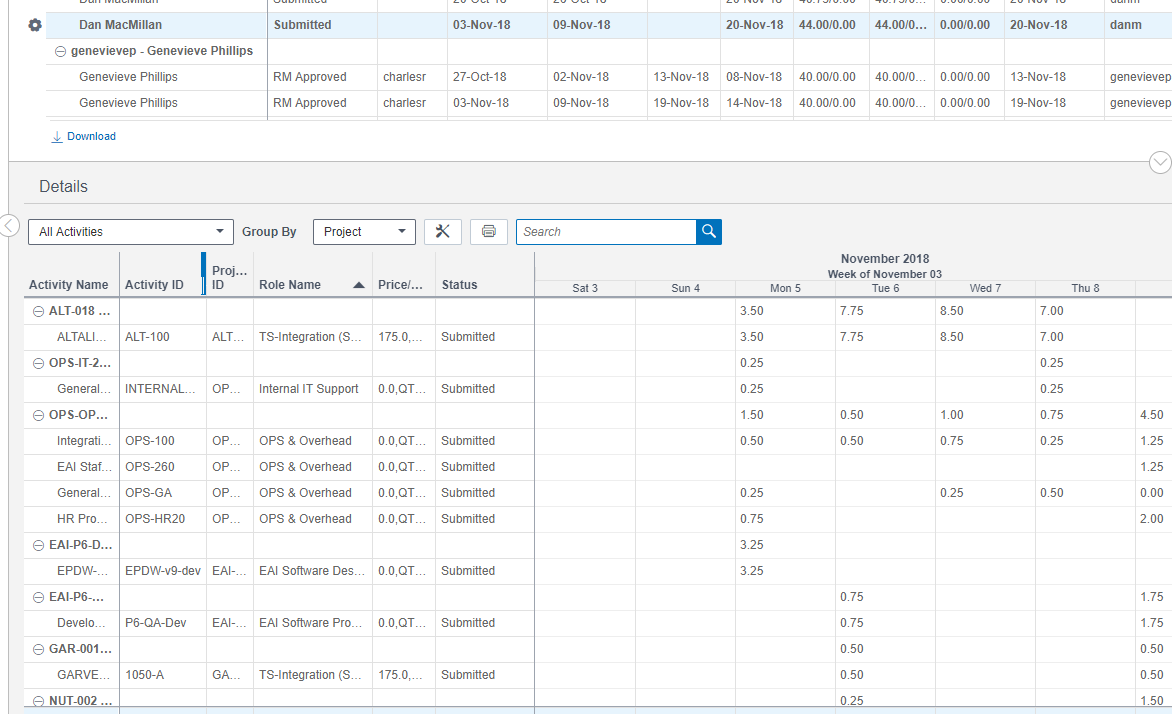Viewport: 1172px width, 714px height.
Task: Click the print icon button
Action: (489, 232)
